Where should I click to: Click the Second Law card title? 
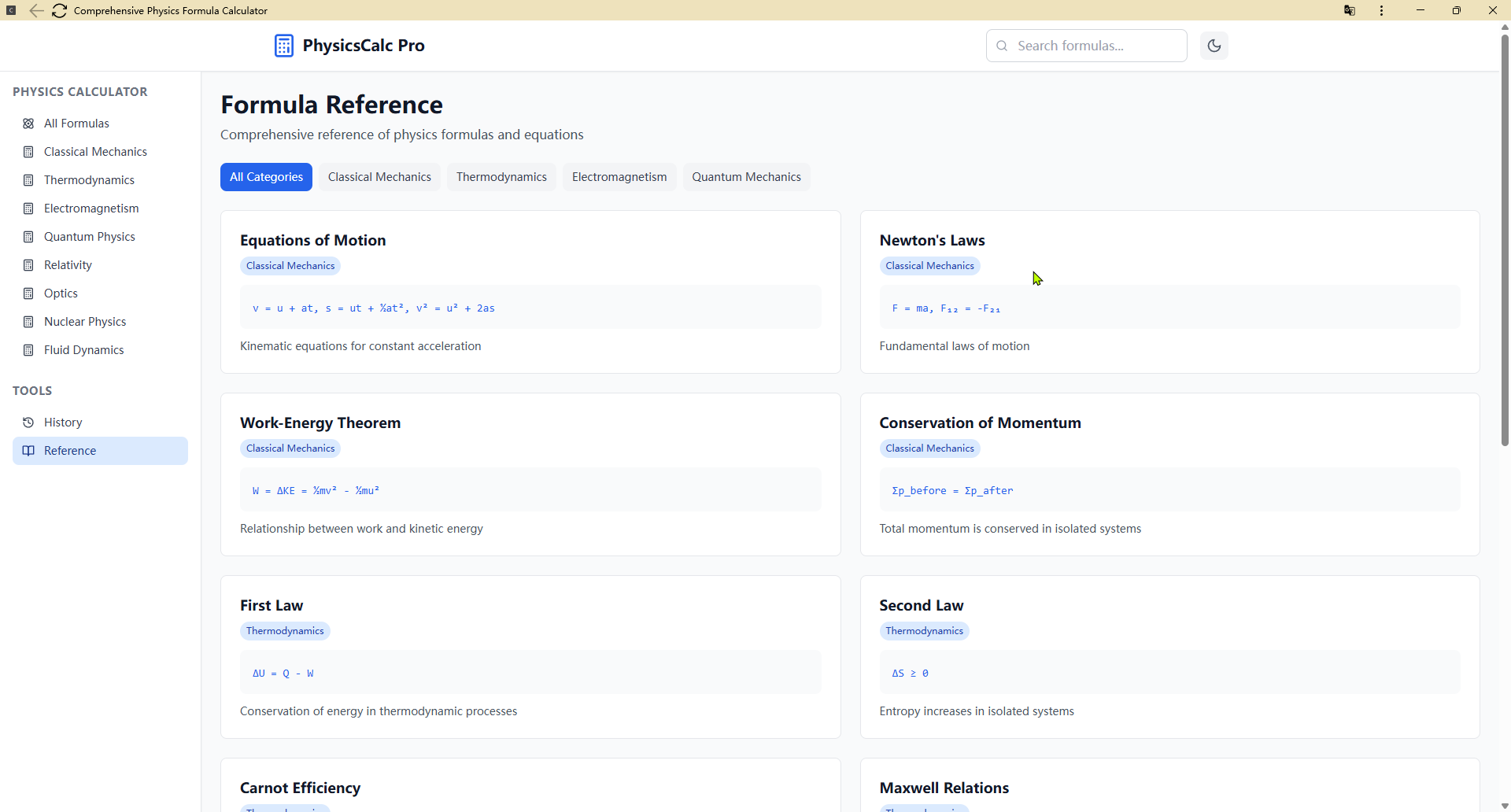[921, 605]
